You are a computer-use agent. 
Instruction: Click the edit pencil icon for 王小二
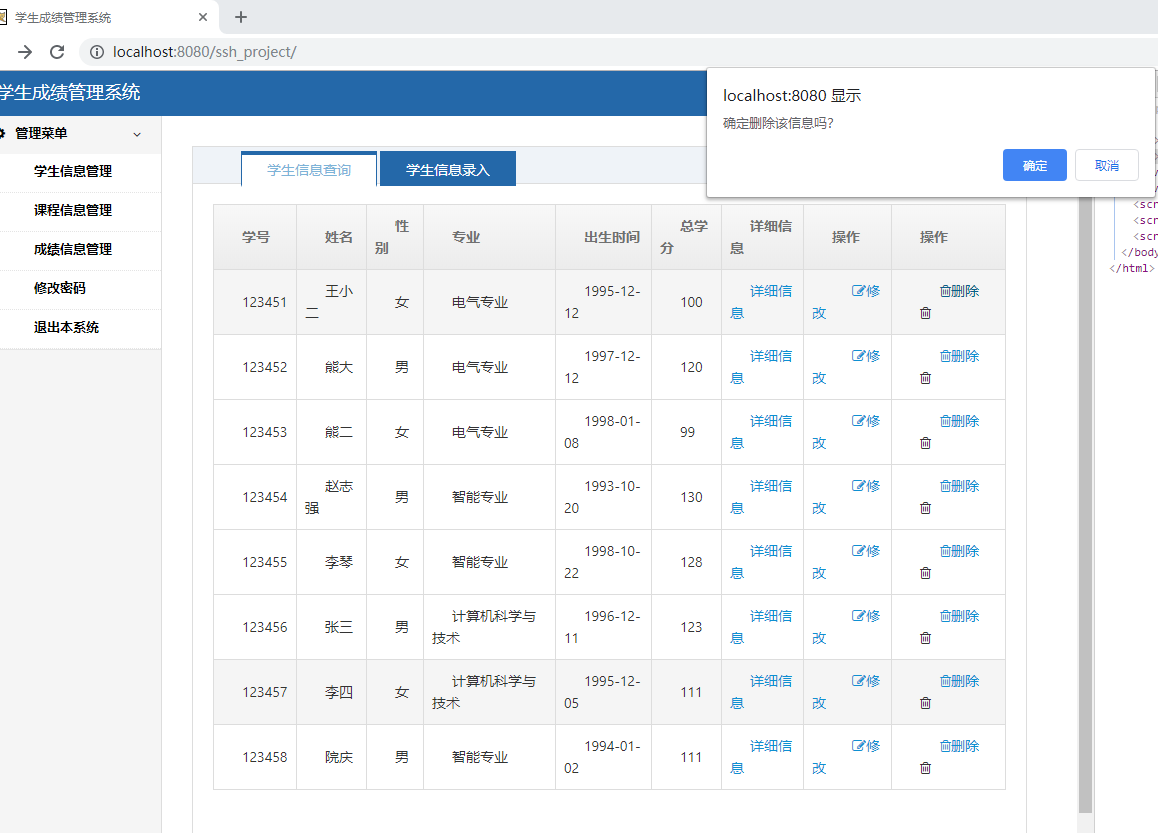point(858,291)
